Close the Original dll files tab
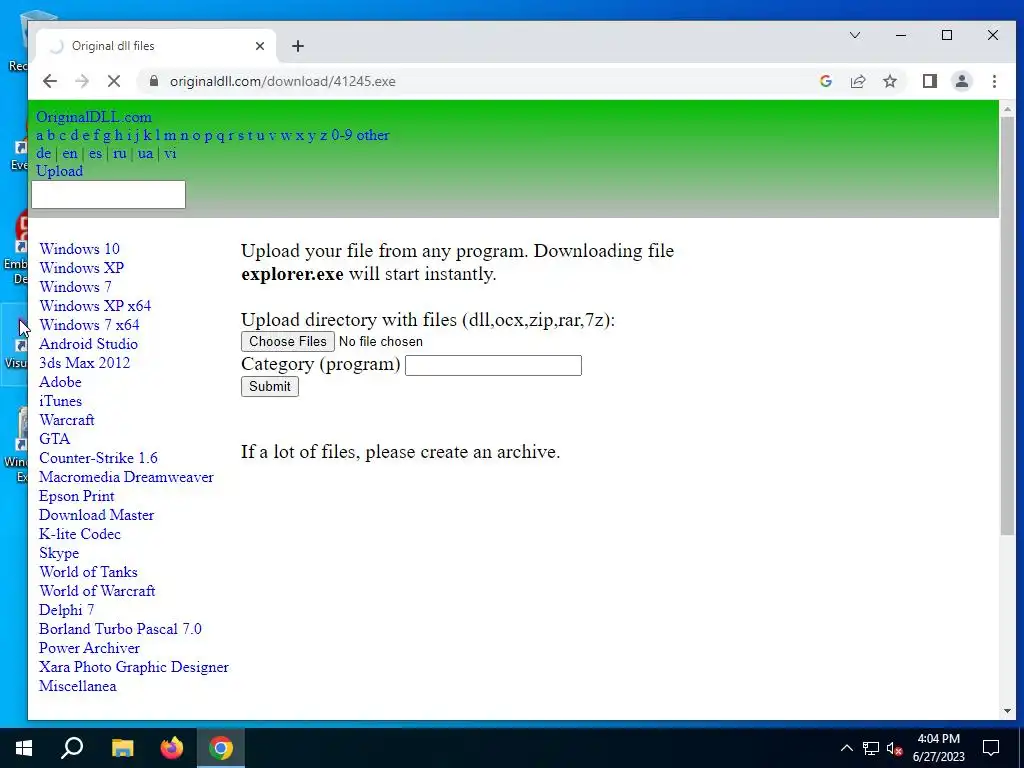Screen dimensions: 1024x768 (260, 46)
